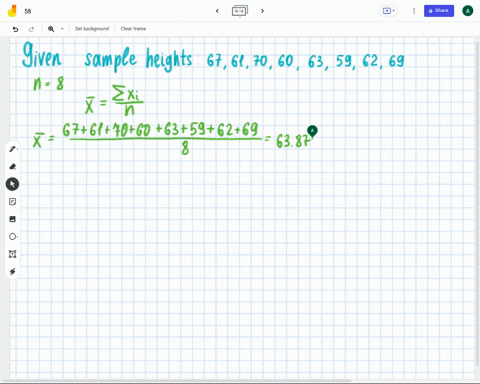The image size is (480, 384).
Task: Add a sticky note
Action: (13, 202)
